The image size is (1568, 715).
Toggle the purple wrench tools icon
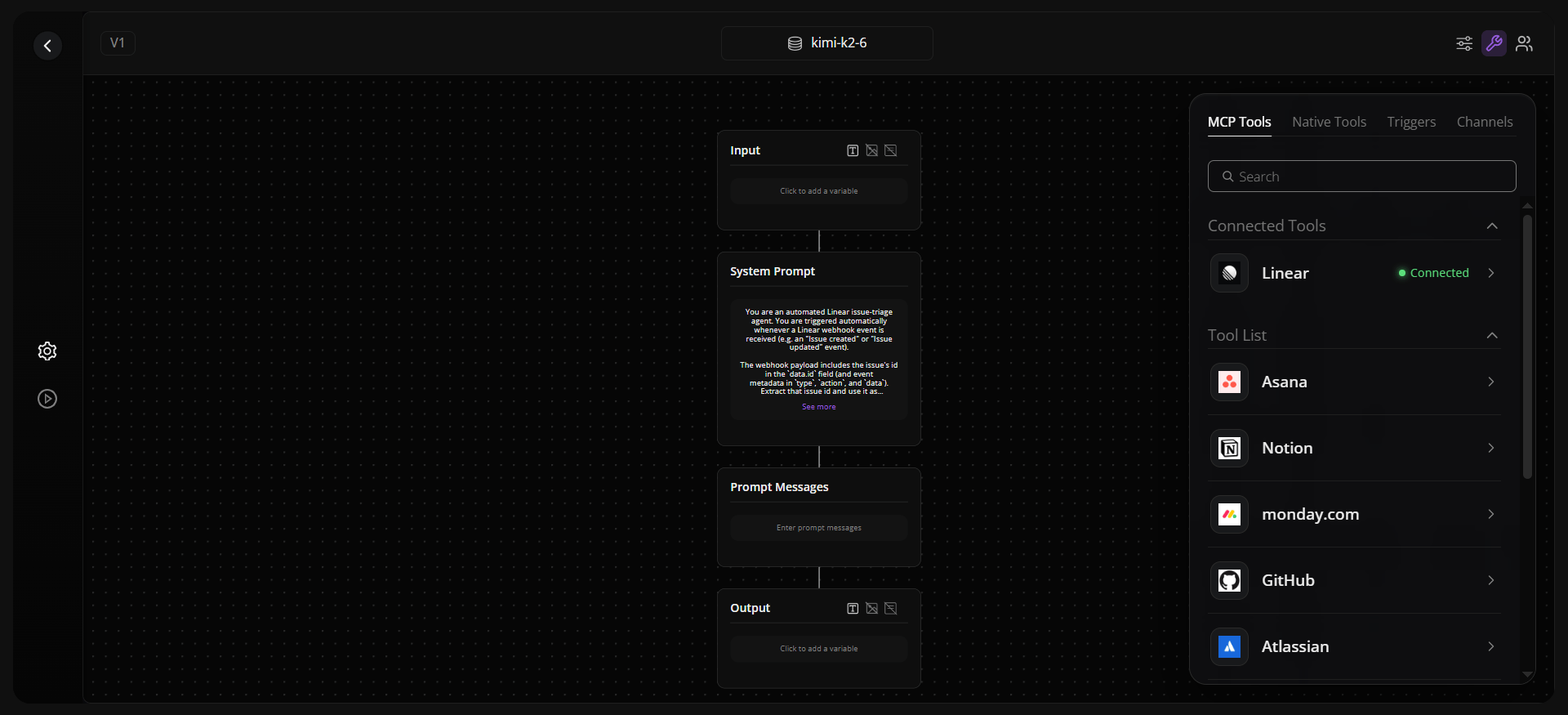pyautogui.click(x=1494, y=43)
